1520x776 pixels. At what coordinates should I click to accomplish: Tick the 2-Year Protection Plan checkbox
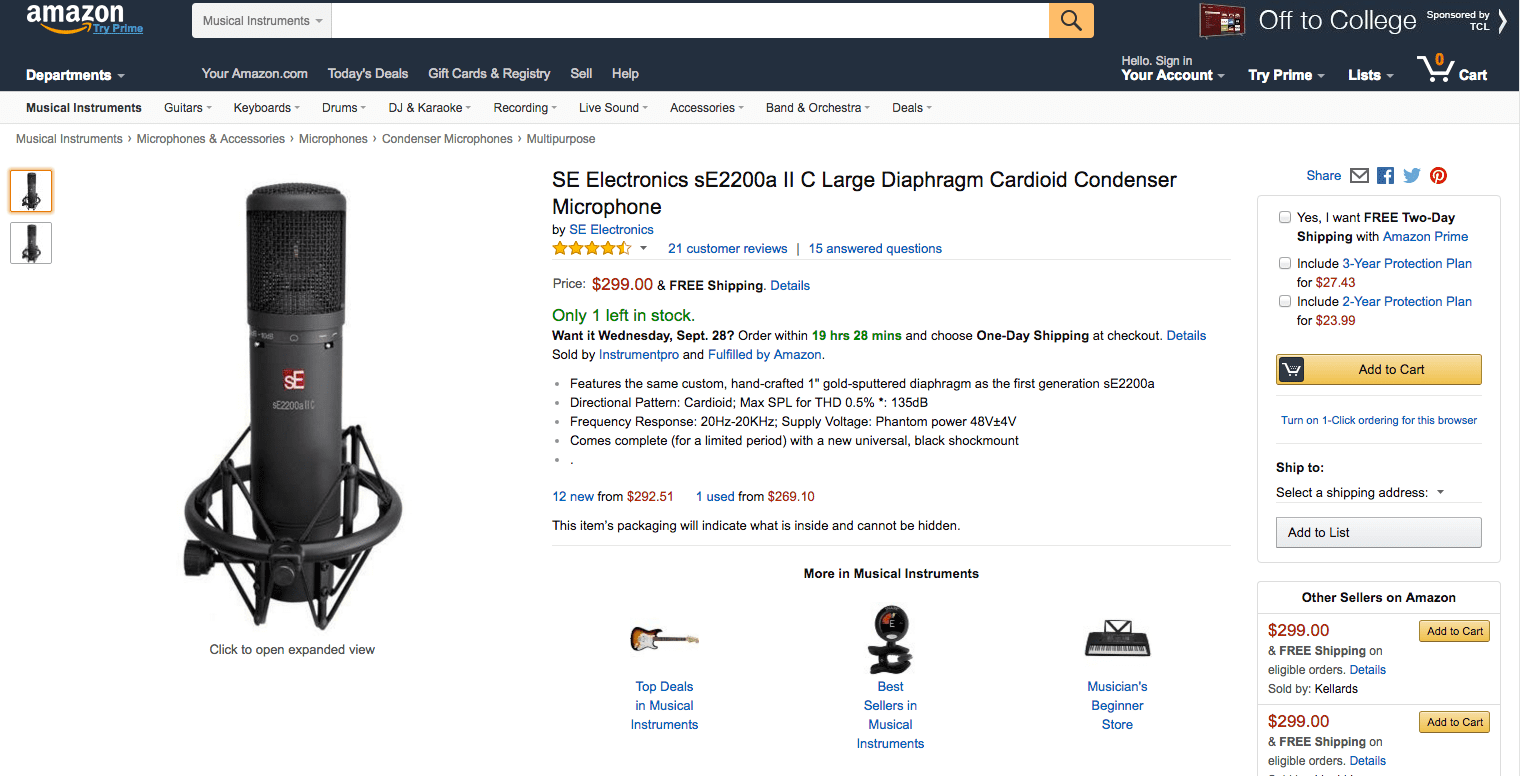click(1285, 301)
